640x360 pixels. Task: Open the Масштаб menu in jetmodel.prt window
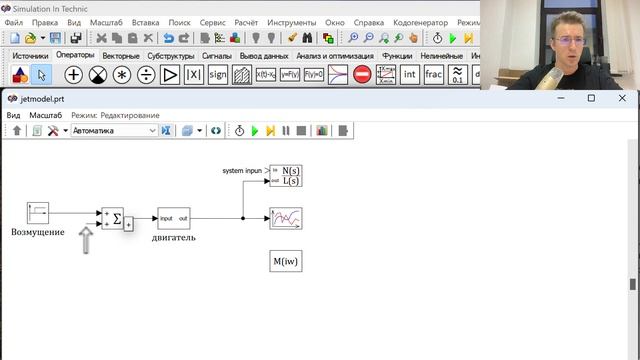point(45,115)
